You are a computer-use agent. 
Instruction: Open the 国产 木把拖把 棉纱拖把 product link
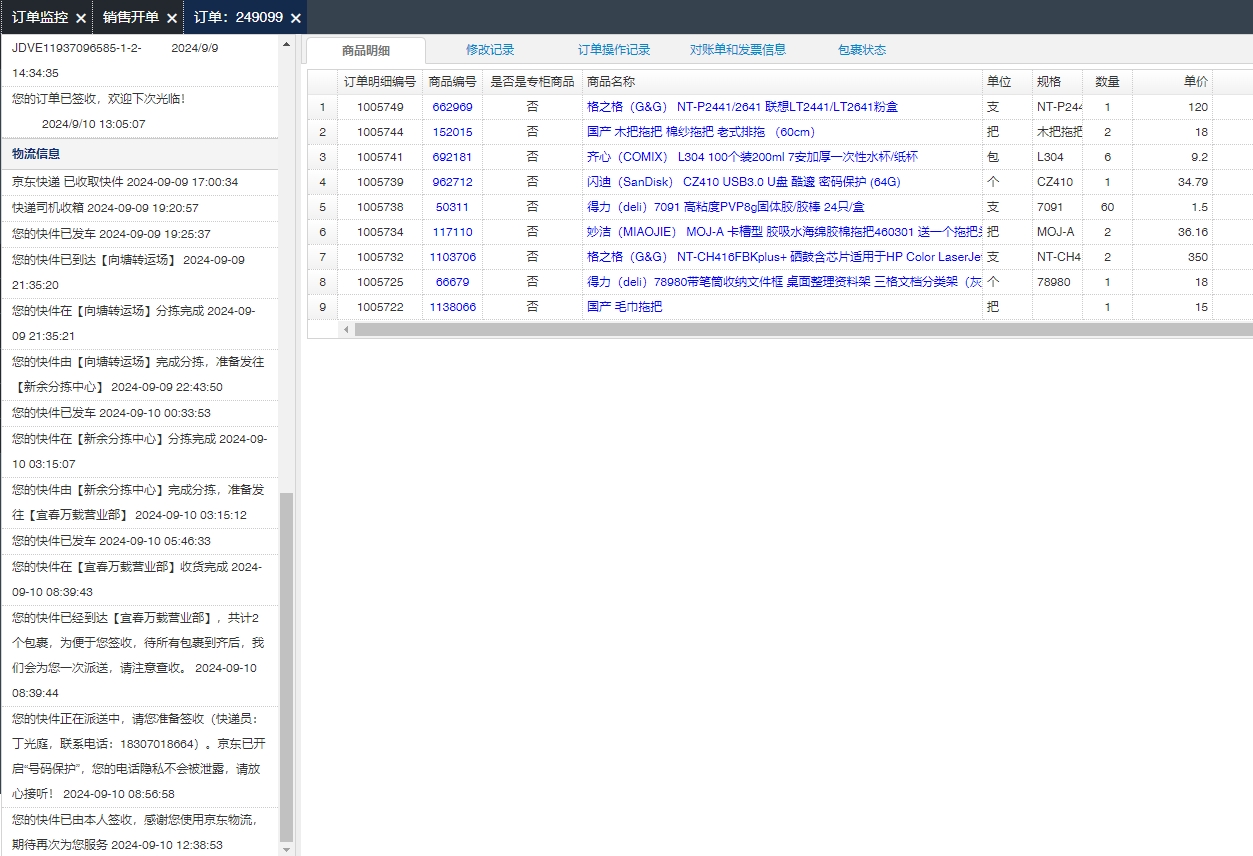click(701, 132)
